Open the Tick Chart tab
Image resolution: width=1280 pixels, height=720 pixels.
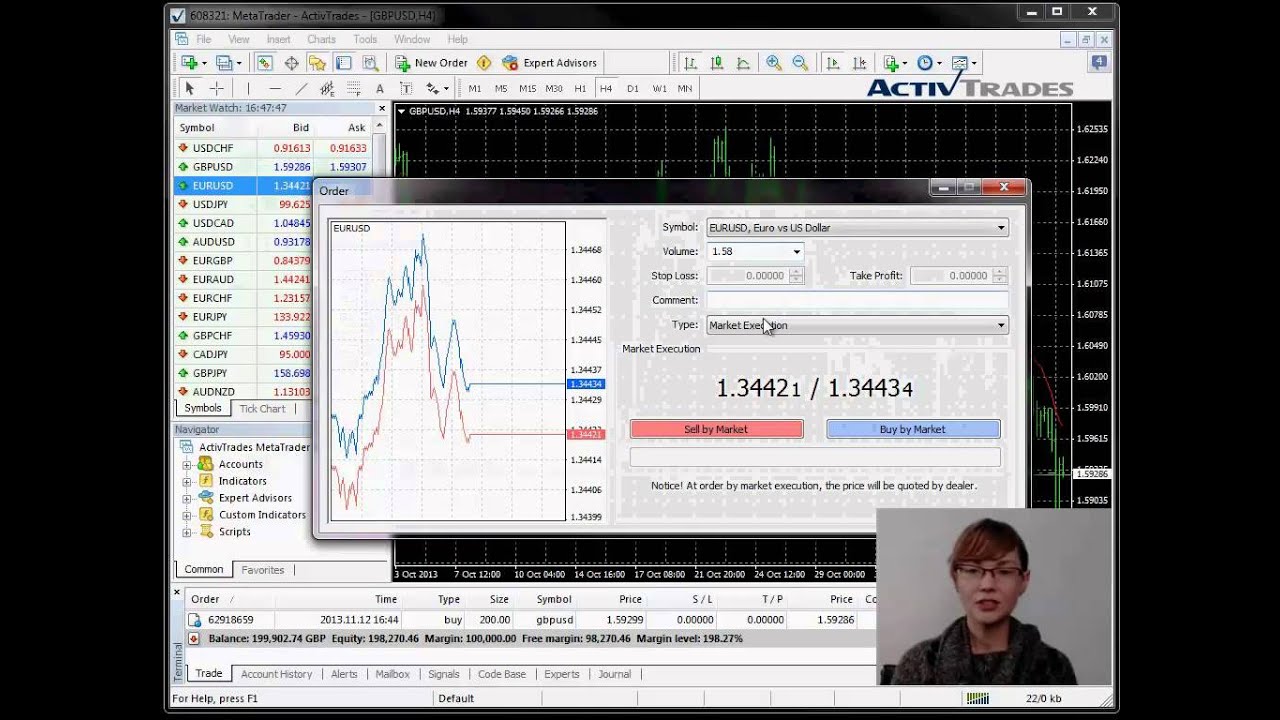(262, 408)
